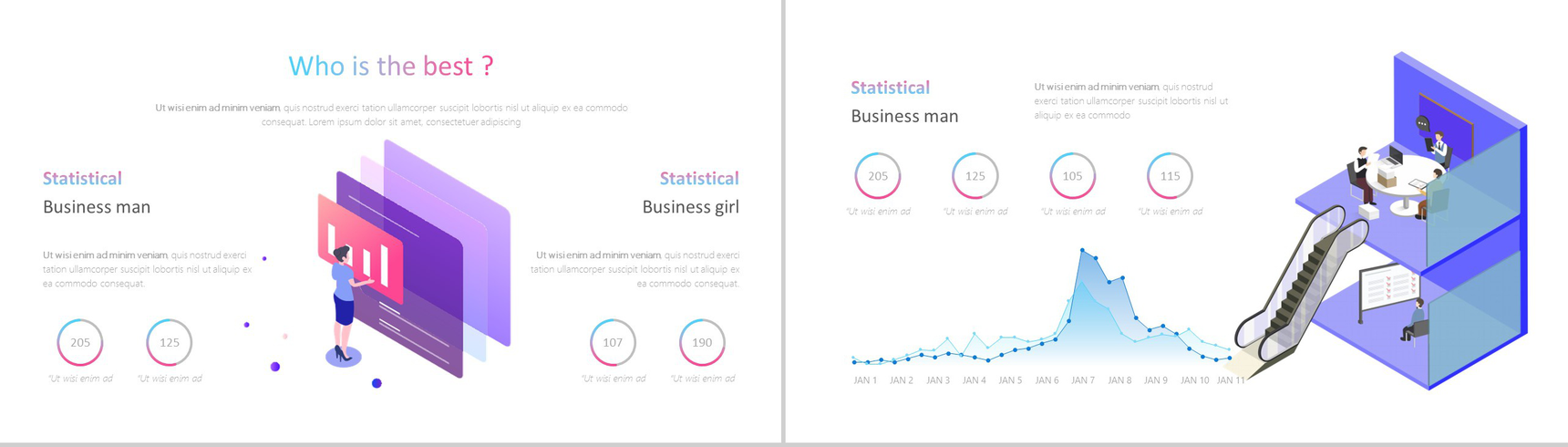
Task: Click the circle badge showing 107
Action: tap(613, 342)
